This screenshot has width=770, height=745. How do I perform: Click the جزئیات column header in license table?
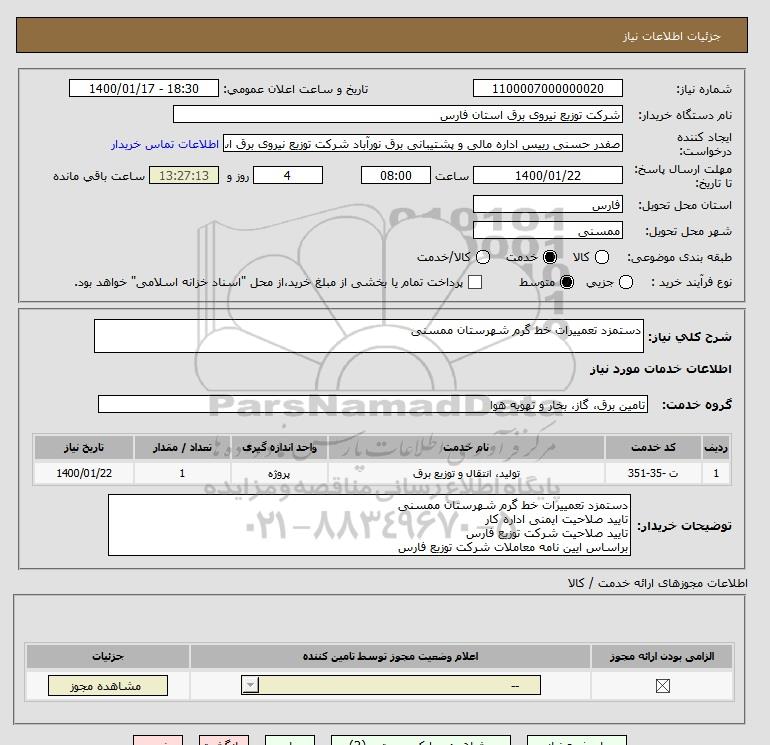(x=108, y=656)
